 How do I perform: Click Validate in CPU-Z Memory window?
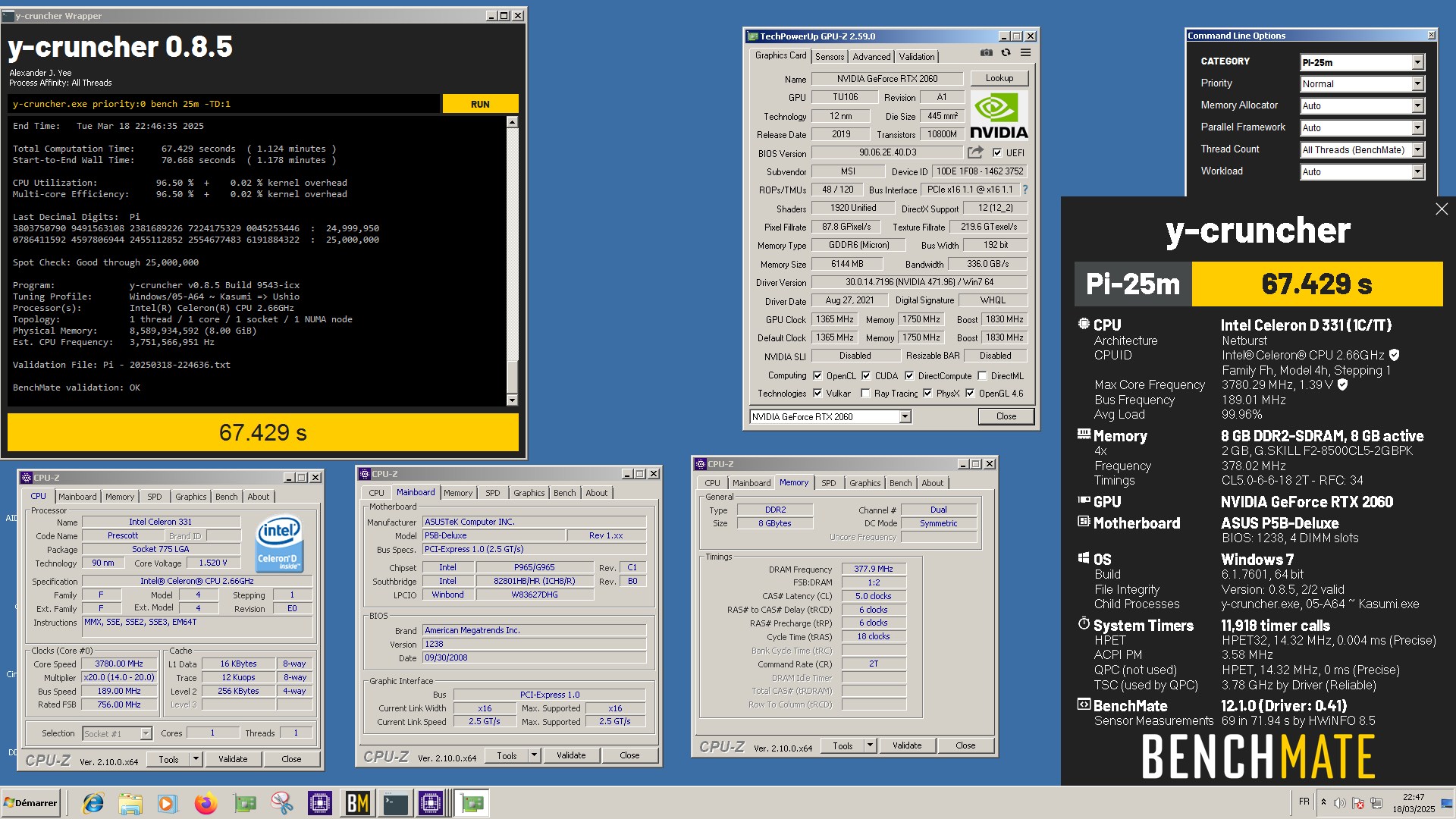(x=907, y=746)
